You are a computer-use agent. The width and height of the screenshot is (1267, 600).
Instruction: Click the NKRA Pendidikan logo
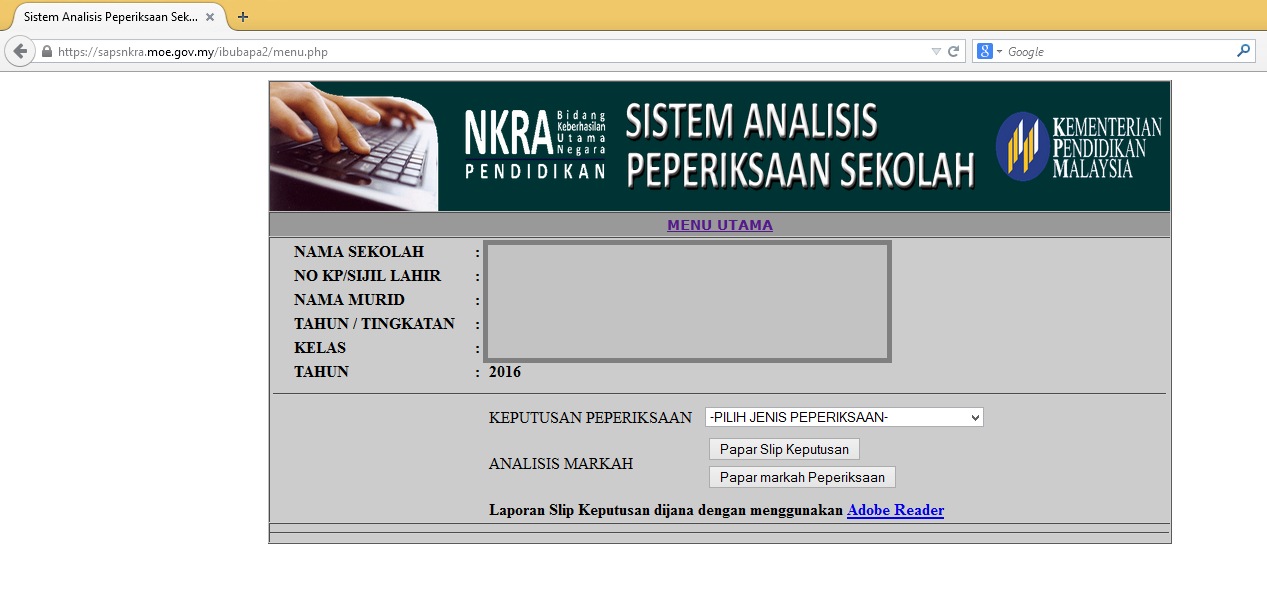[x=535, y=144]
